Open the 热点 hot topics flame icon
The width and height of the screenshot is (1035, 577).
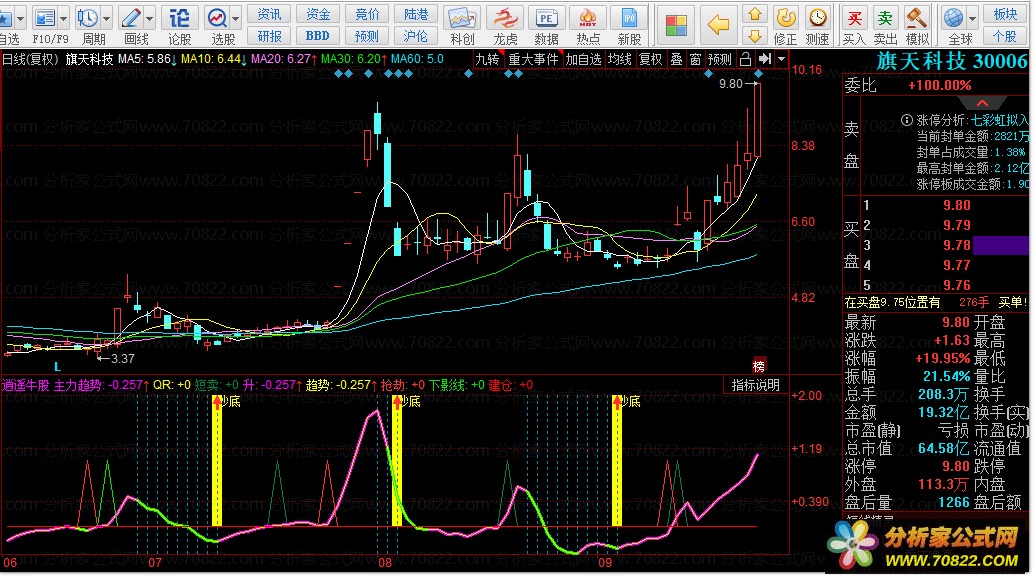(587, 18)
